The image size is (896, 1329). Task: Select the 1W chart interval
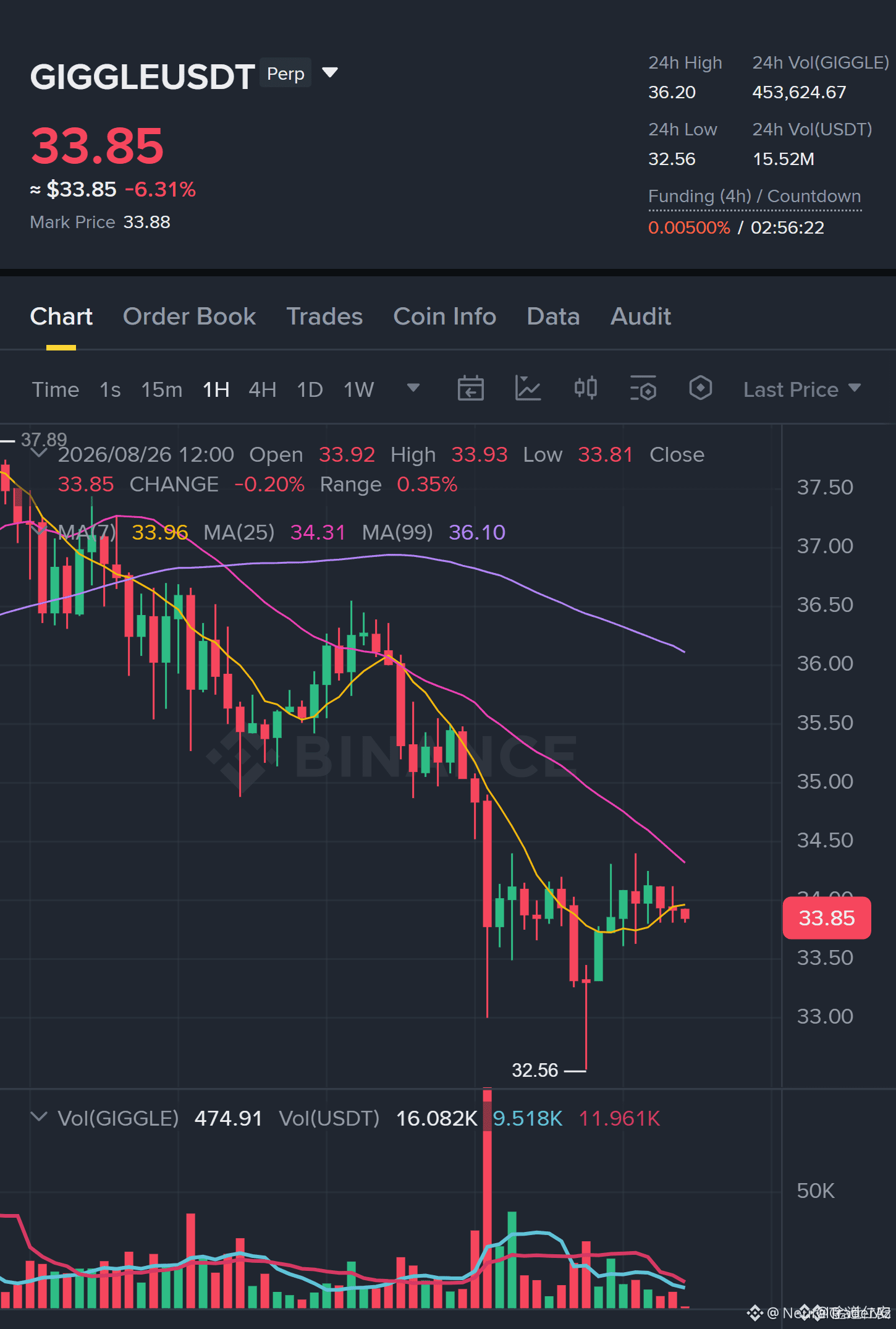pos(359,389)
